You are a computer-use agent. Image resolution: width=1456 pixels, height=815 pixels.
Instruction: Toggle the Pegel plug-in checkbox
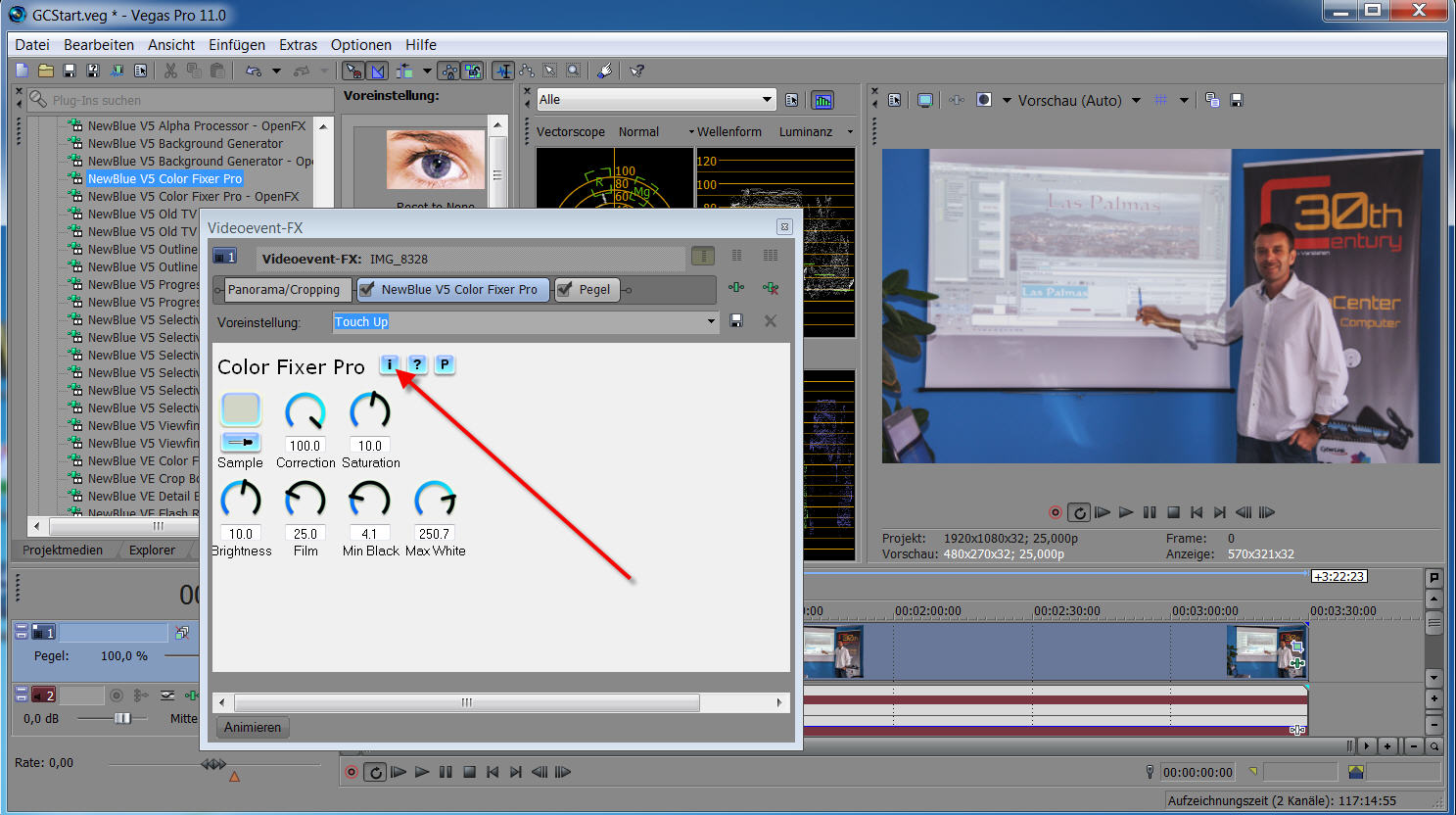[565, 289]
